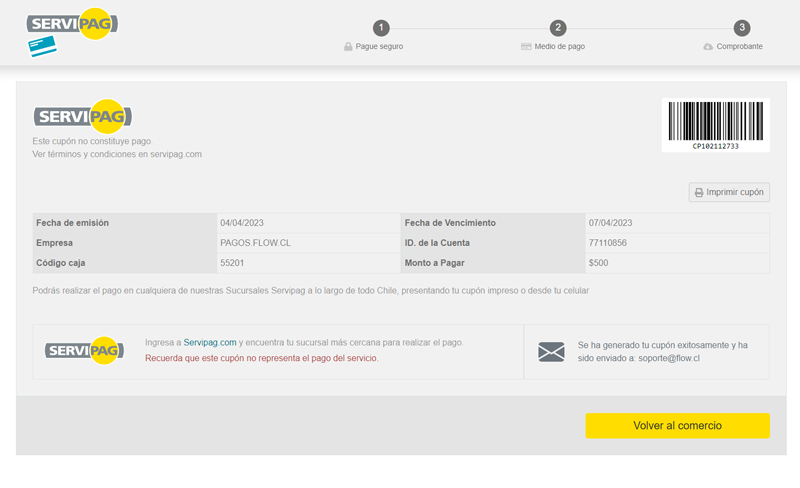The height and width of the screenshot is (488, 800).
Task: Click the emission date 04/04/2023
Action: [242, 223]
